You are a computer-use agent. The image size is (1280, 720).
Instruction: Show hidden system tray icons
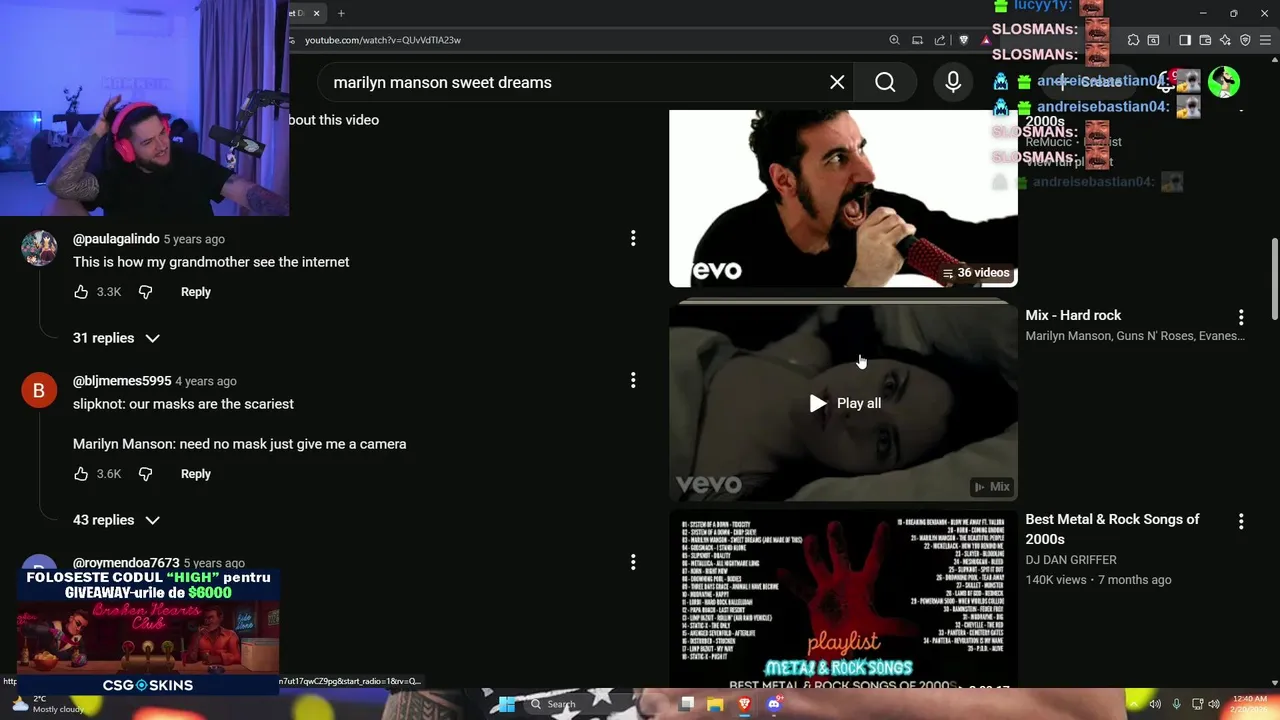click(x=1134, y=704)
